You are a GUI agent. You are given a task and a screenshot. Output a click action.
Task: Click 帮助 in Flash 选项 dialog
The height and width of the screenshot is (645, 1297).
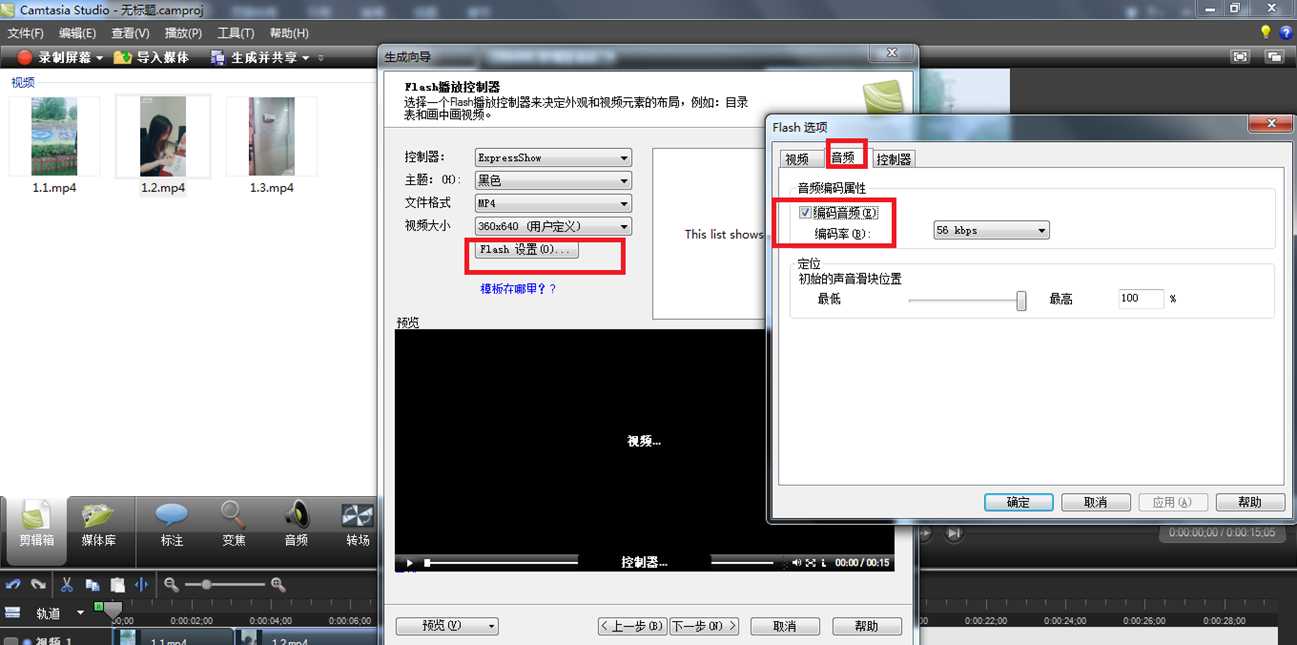click(1250, 502)
